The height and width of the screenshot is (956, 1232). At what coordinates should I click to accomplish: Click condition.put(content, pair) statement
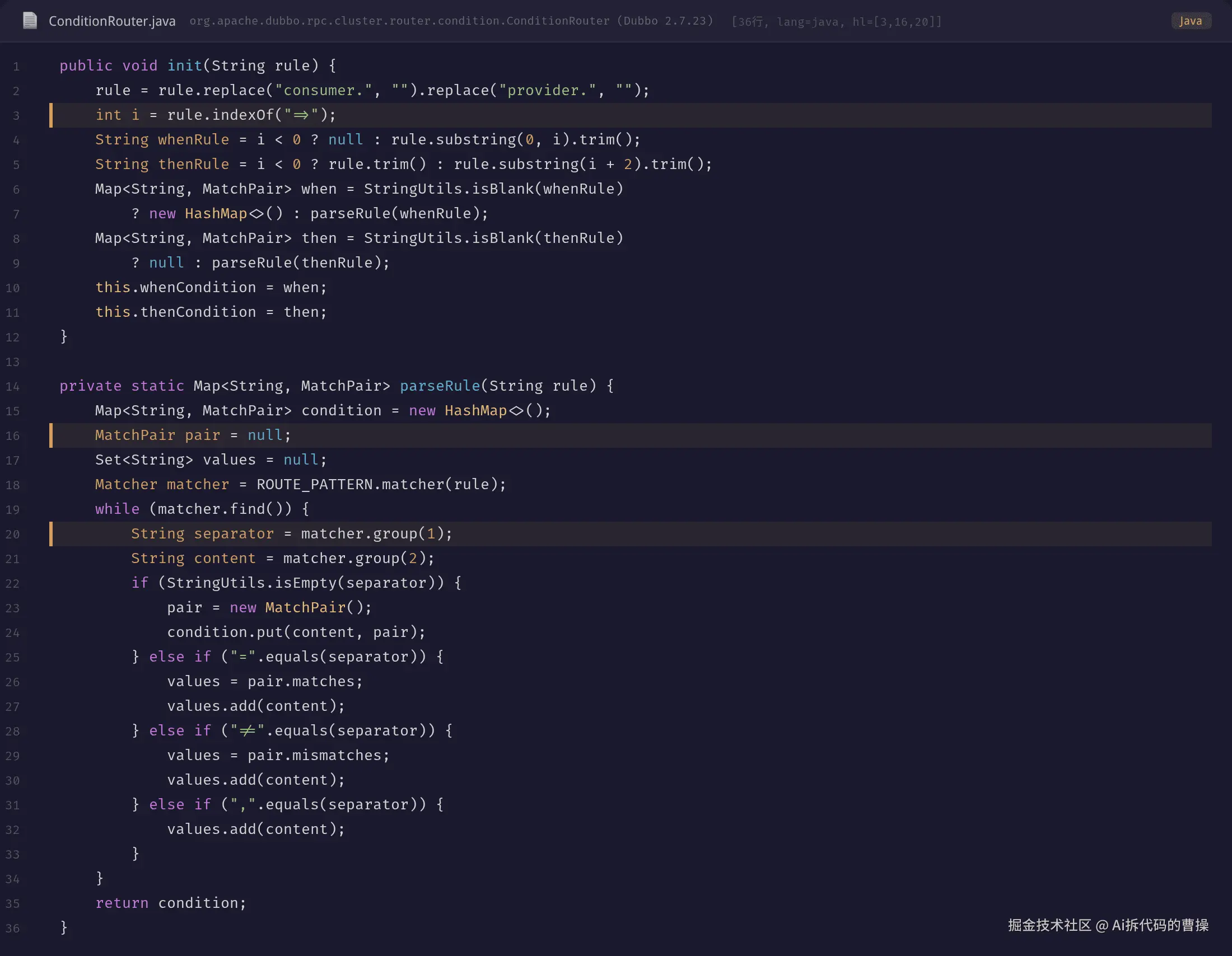click(x=296, y=632)
